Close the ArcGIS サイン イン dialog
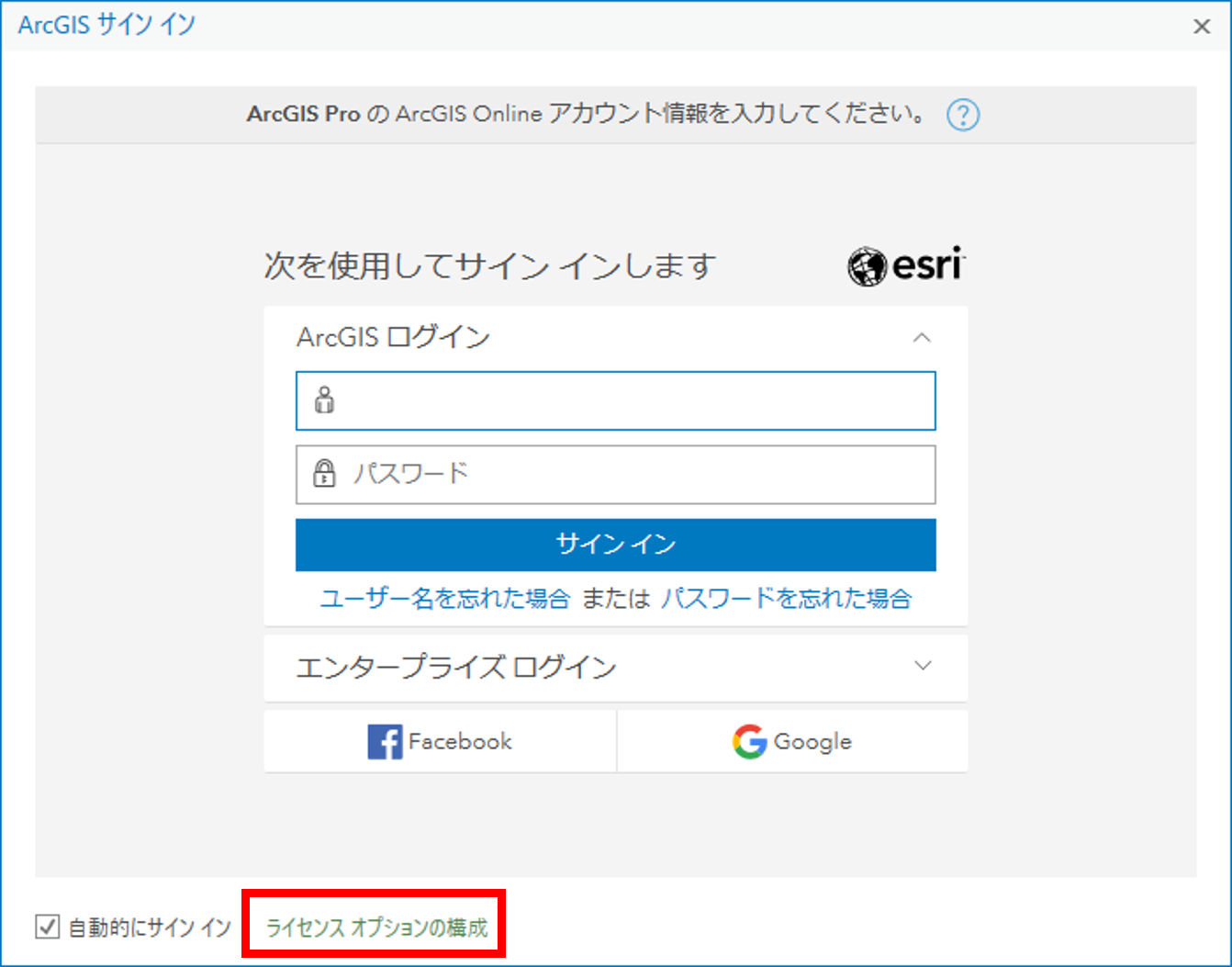Screen dimensions: 1232x967 pyautogui.click(x=1202, y=26)
